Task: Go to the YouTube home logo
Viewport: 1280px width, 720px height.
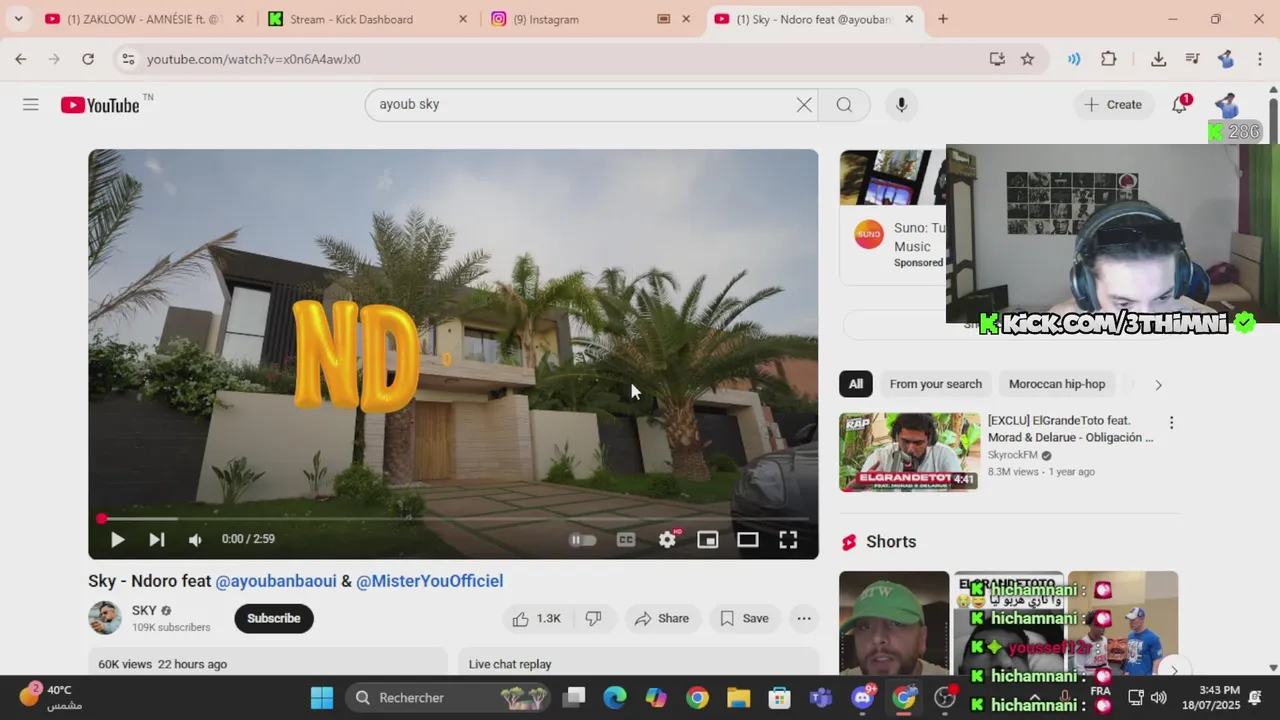Action: 100,105
